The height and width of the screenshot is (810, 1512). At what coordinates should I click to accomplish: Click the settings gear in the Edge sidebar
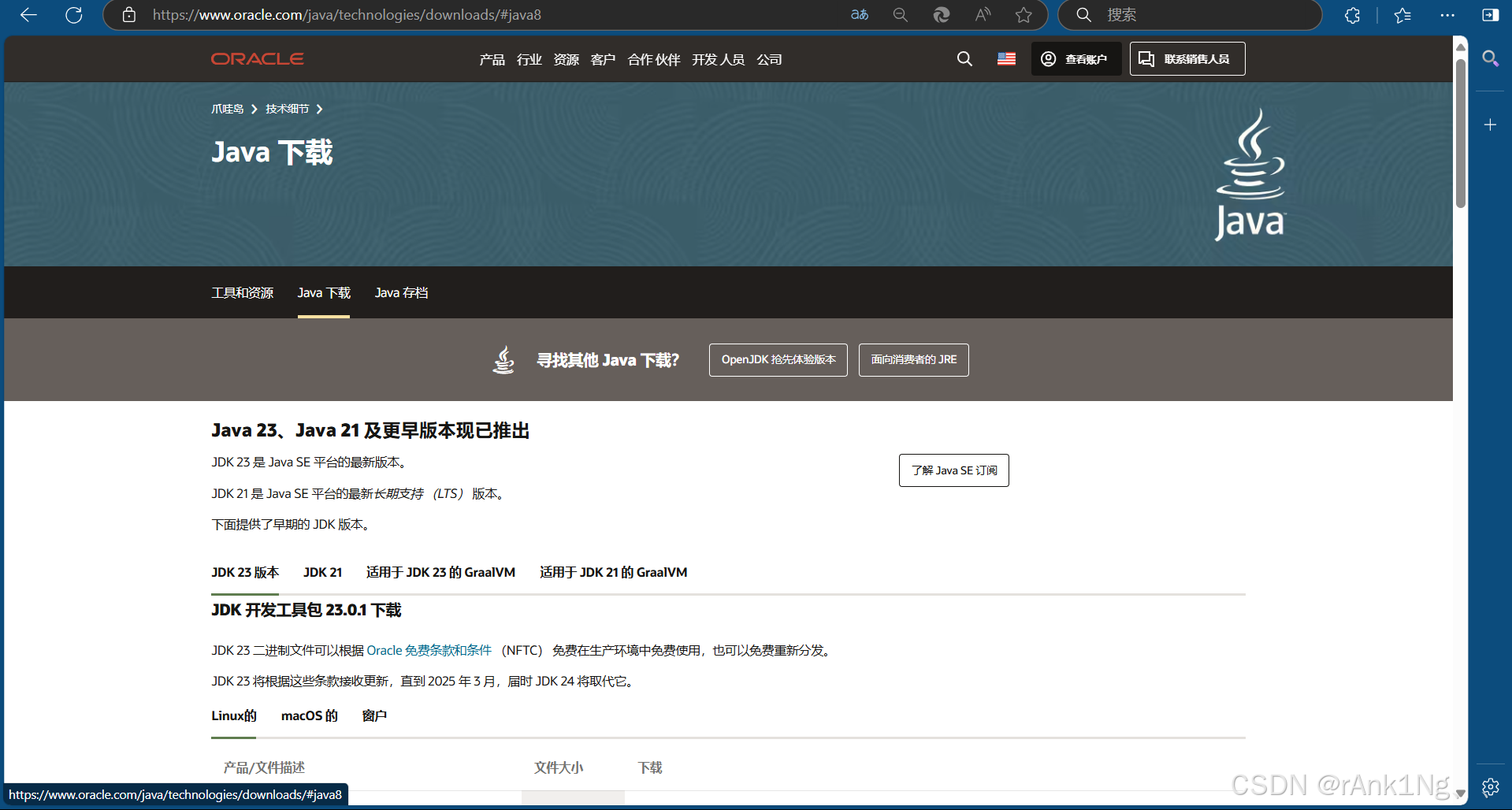[1490, 787]
